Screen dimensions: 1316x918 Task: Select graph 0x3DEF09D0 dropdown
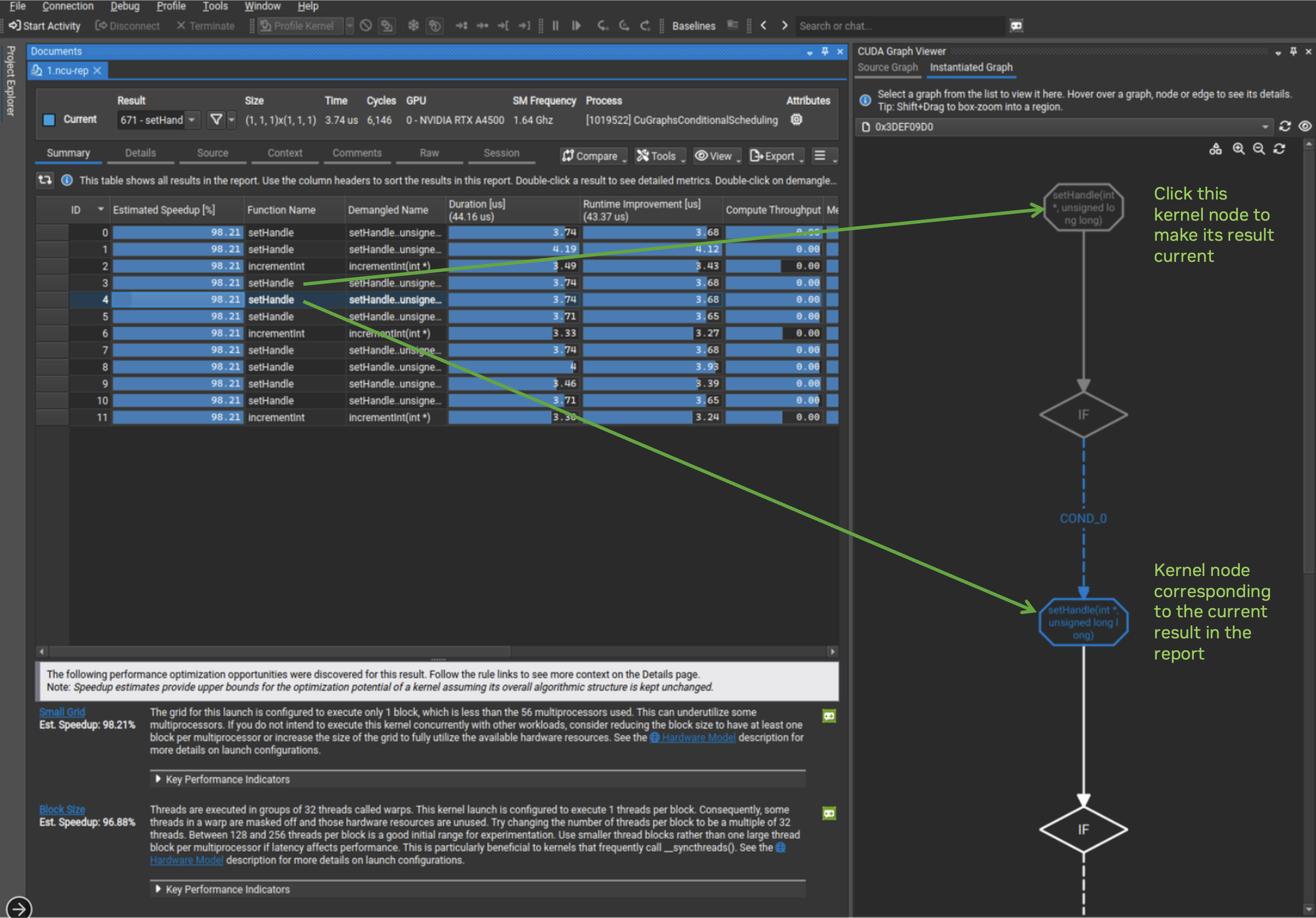(x=1064, y=127)
